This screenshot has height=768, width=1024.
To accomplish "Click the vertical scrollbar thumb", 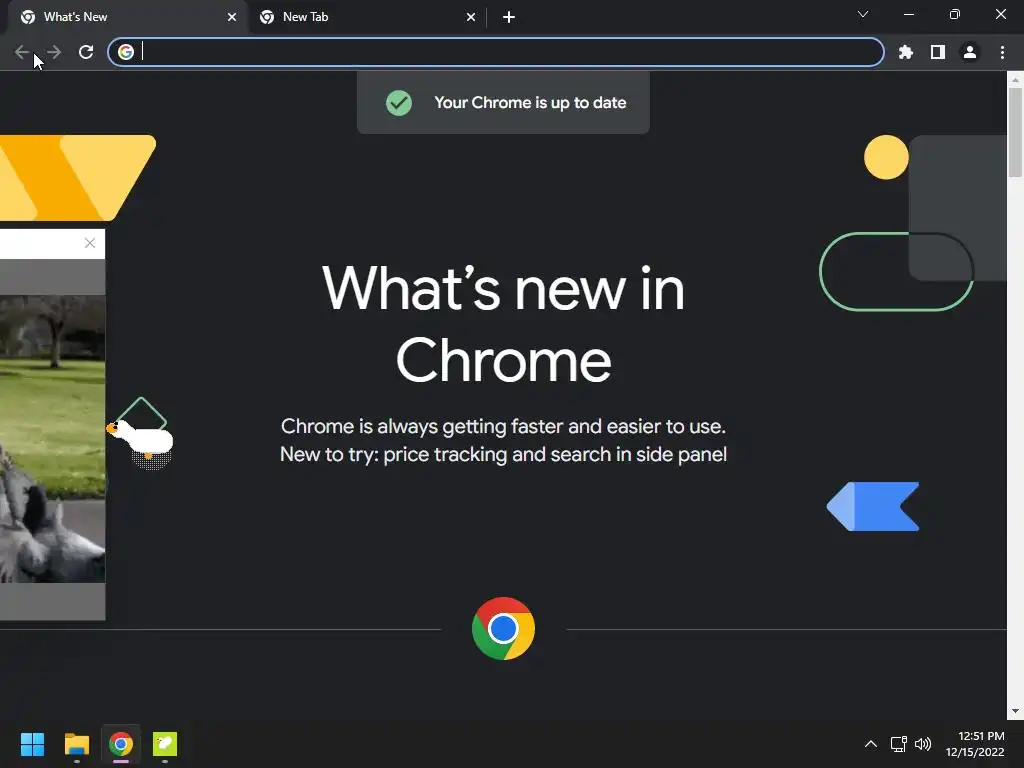I will [x=1015, y=132].
